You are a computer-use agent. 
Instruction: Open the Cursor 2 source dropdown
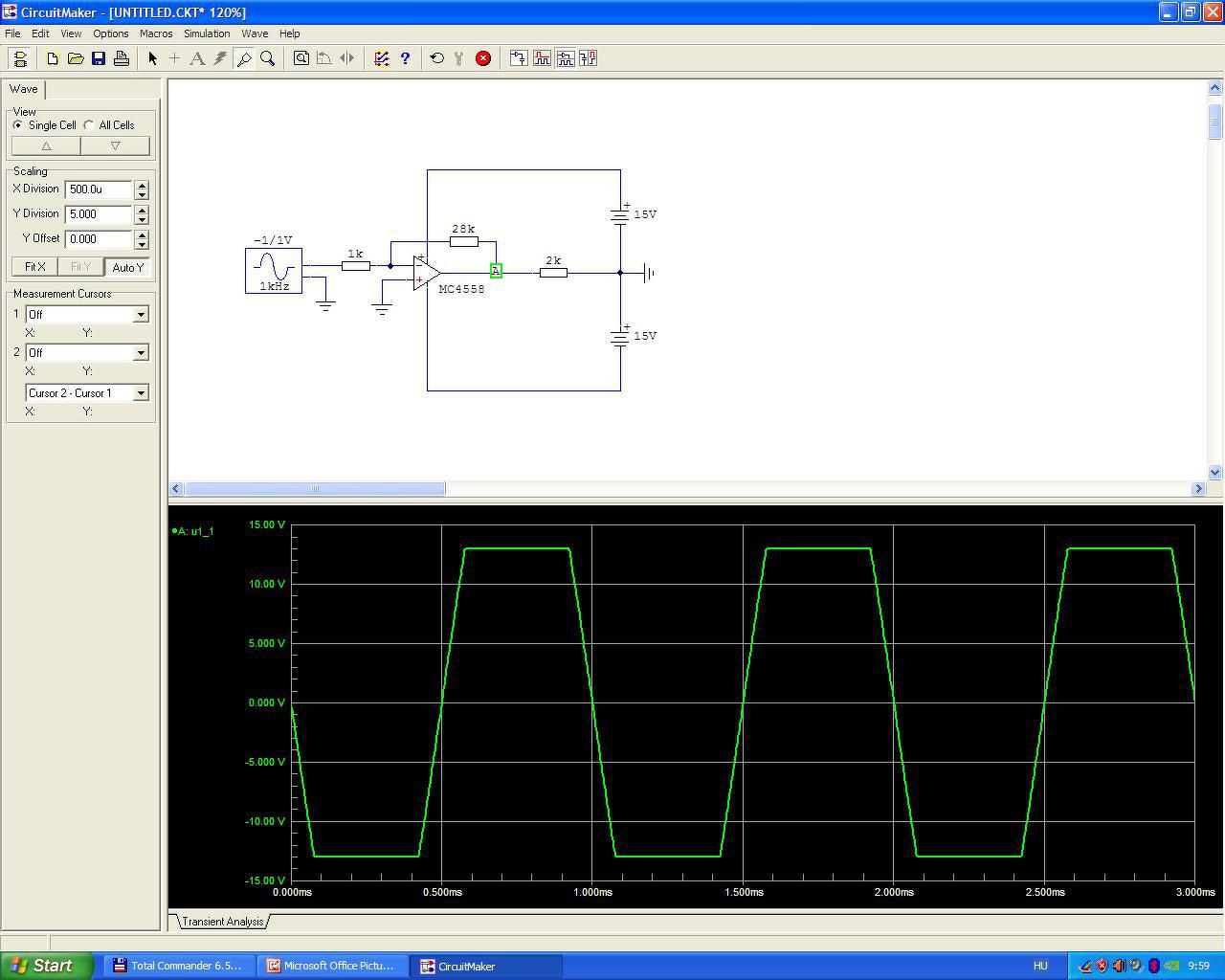[x=141, y=352]
